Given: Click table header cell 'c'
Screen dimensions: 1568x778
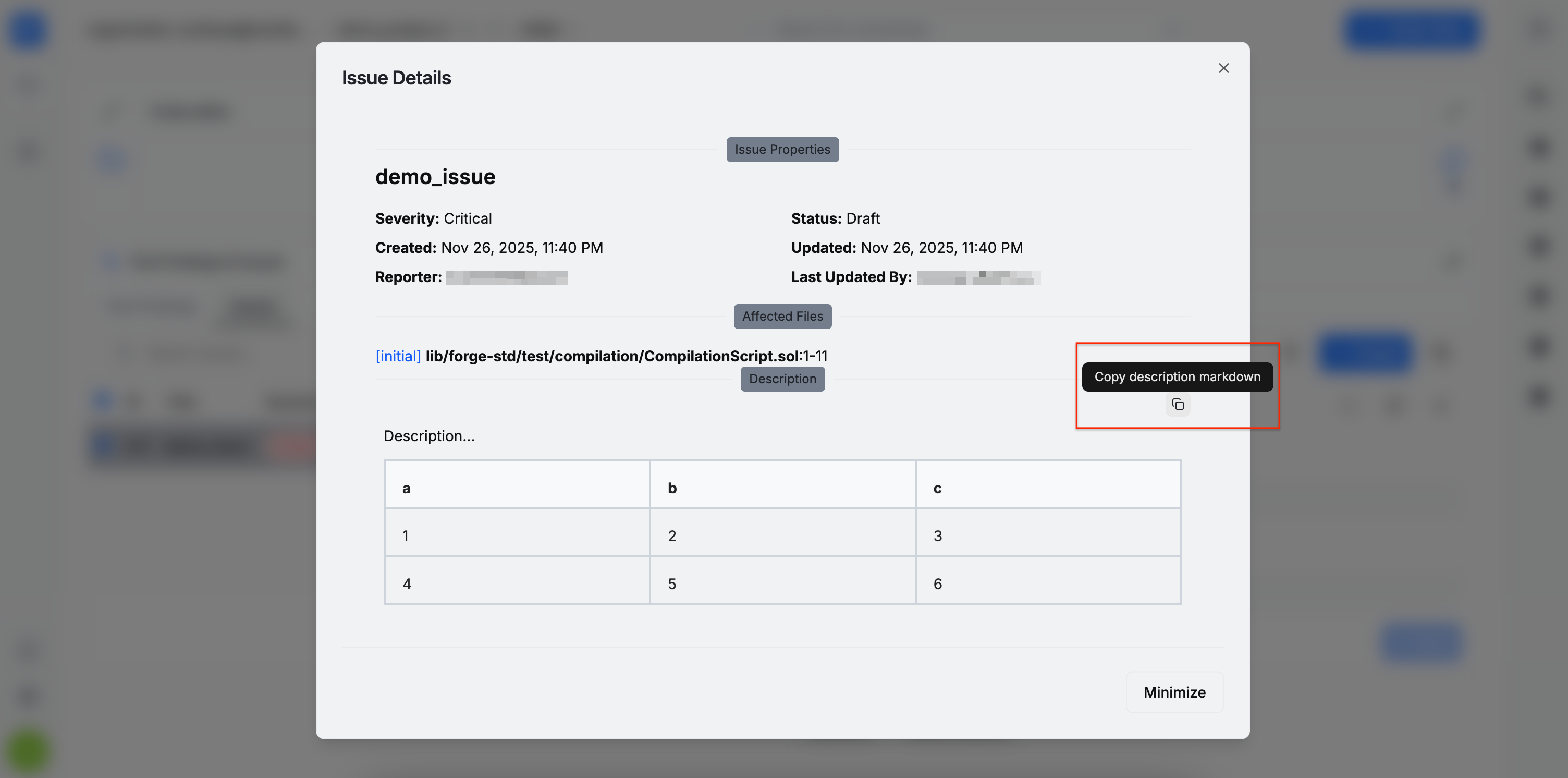Looking at the screenshot, I should [1048, 488].
